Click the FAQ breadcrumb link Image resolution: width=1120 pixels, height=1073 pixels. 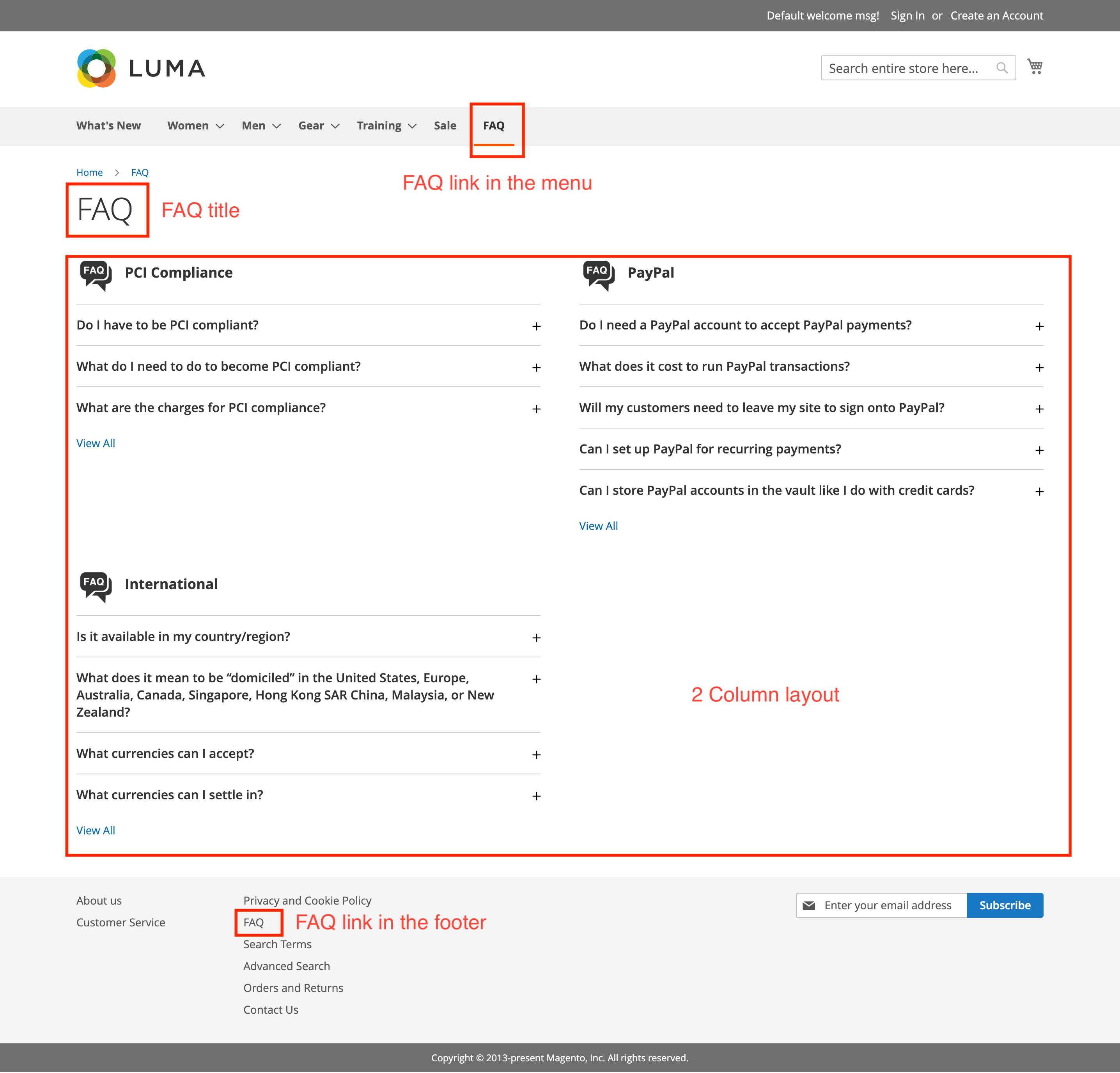(140, 173)
